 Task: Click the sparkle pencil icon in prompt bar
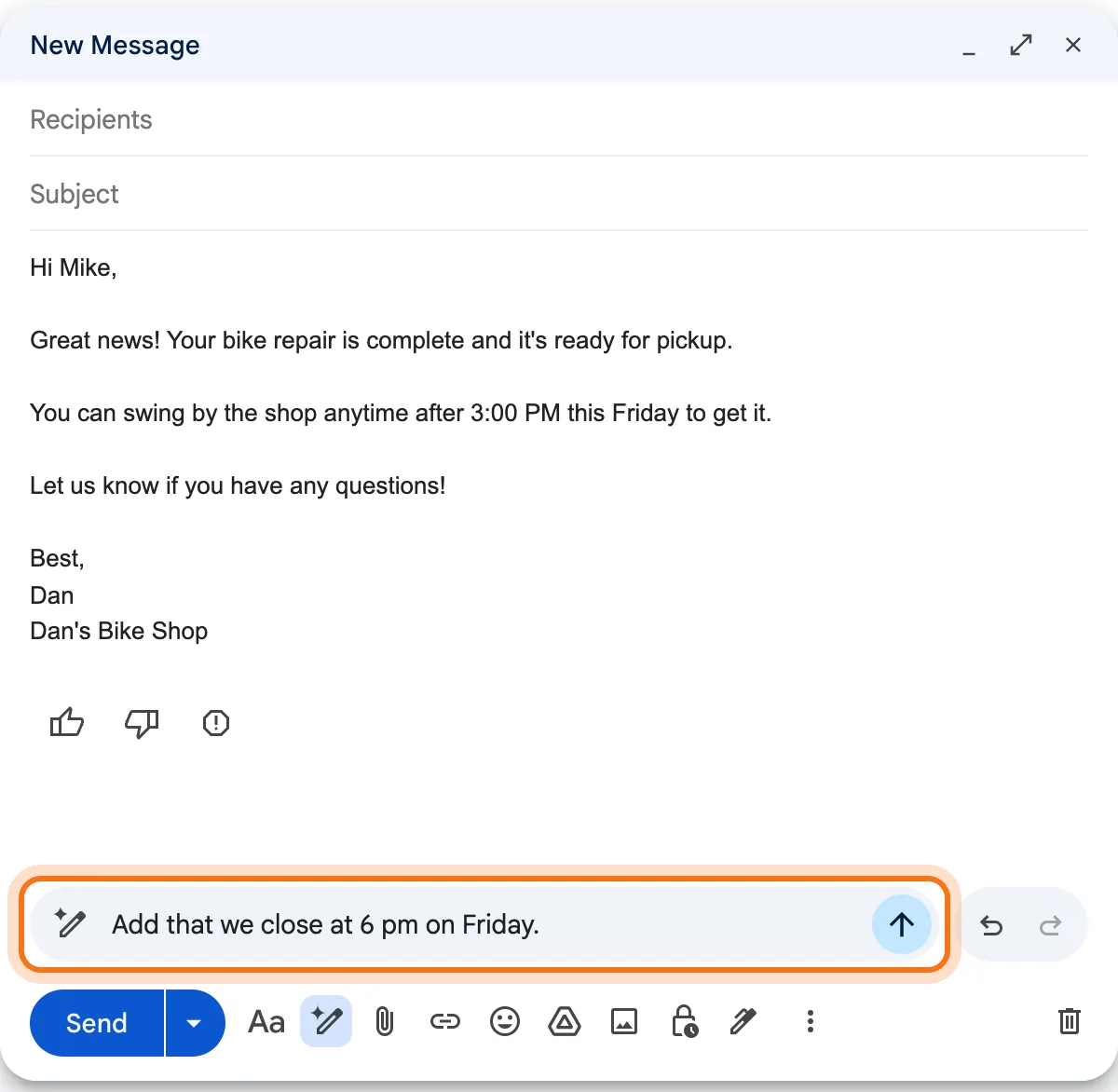pyautogui.click(x=70, y=923)
